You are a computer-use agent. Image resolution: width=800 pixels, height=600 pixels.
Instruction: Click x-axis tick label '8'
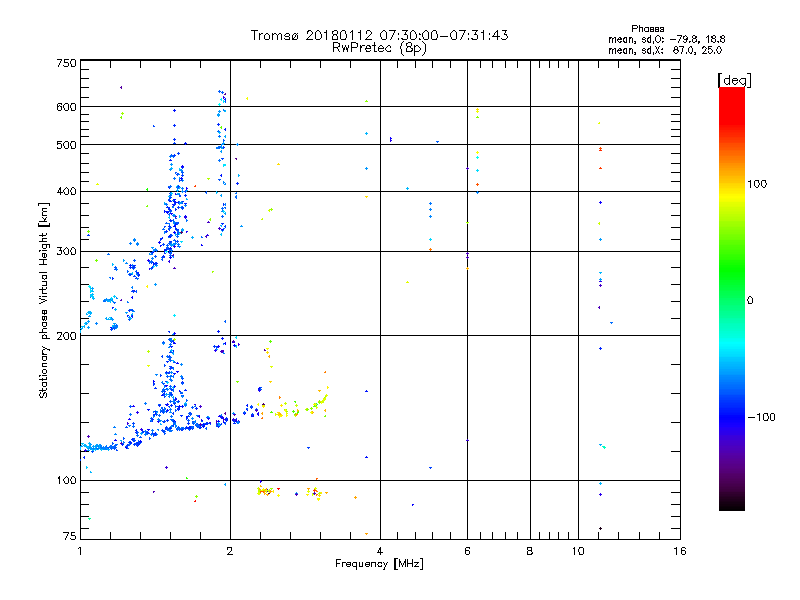(530, 551)
